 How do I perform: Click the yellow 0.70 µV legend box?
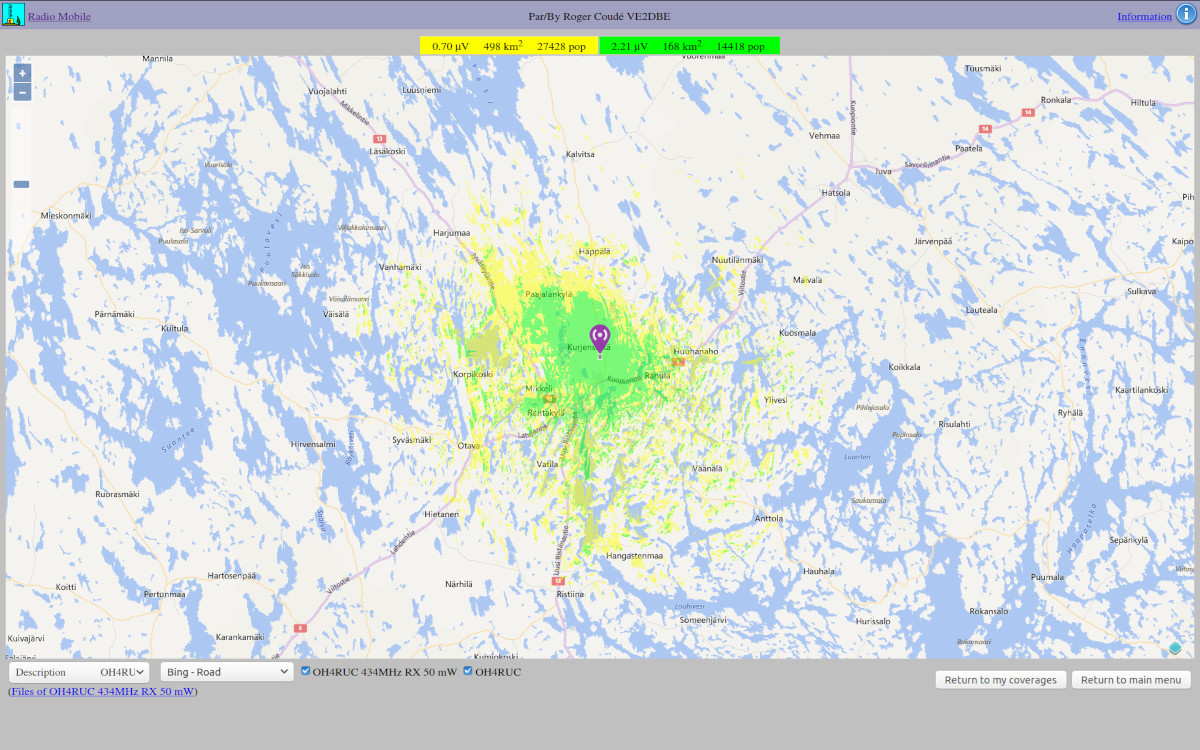508,46
